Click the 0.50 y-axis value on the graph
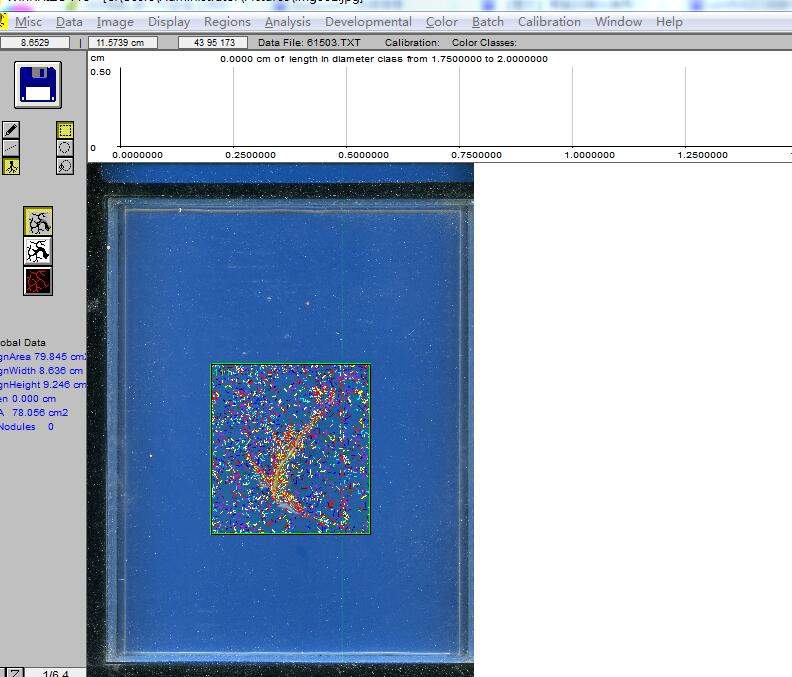This screenshot has height=677, width=792. point(101,72)
